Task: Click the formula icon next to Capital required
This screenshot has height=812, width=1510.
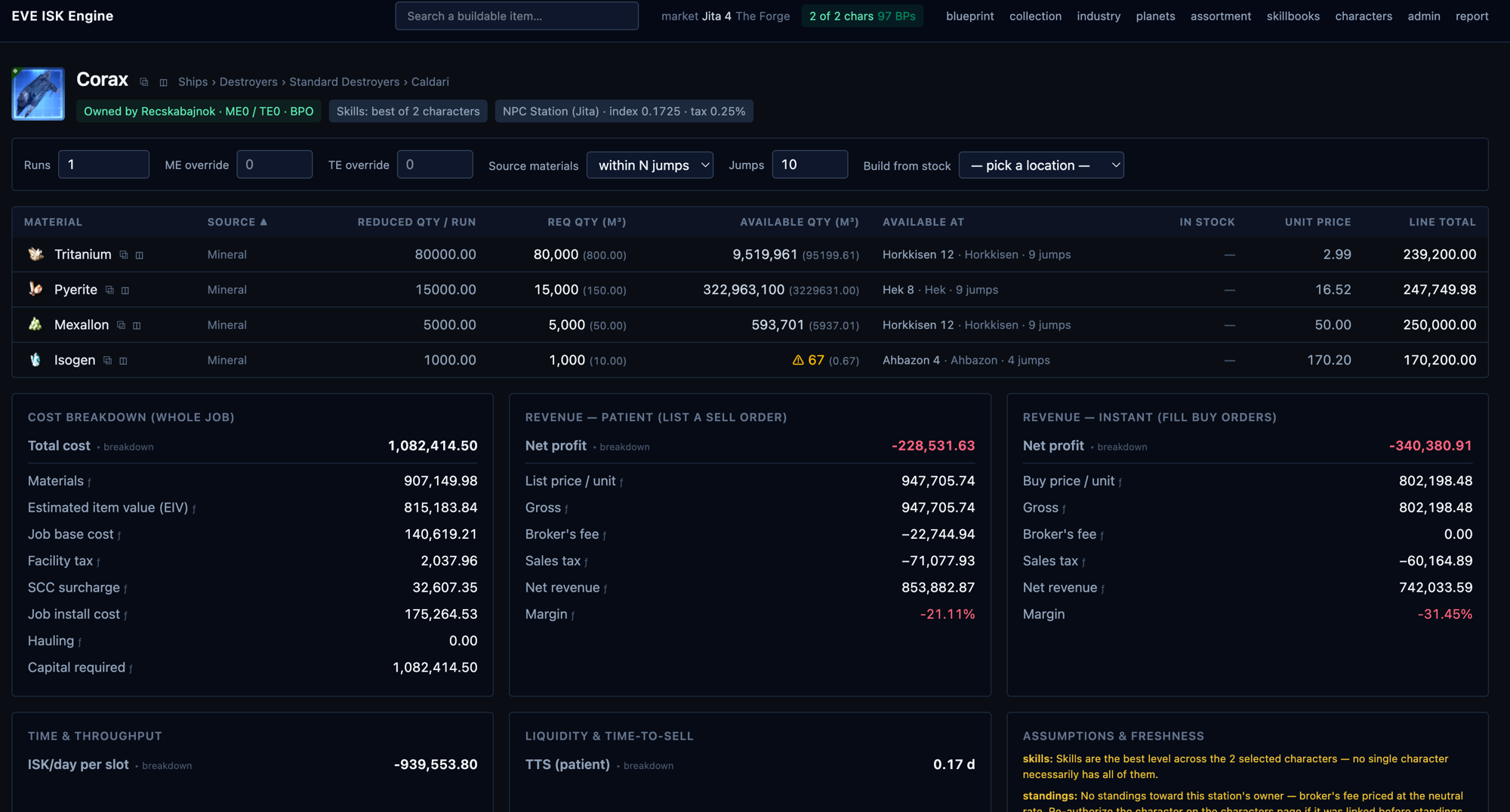Action: [131, 669]
